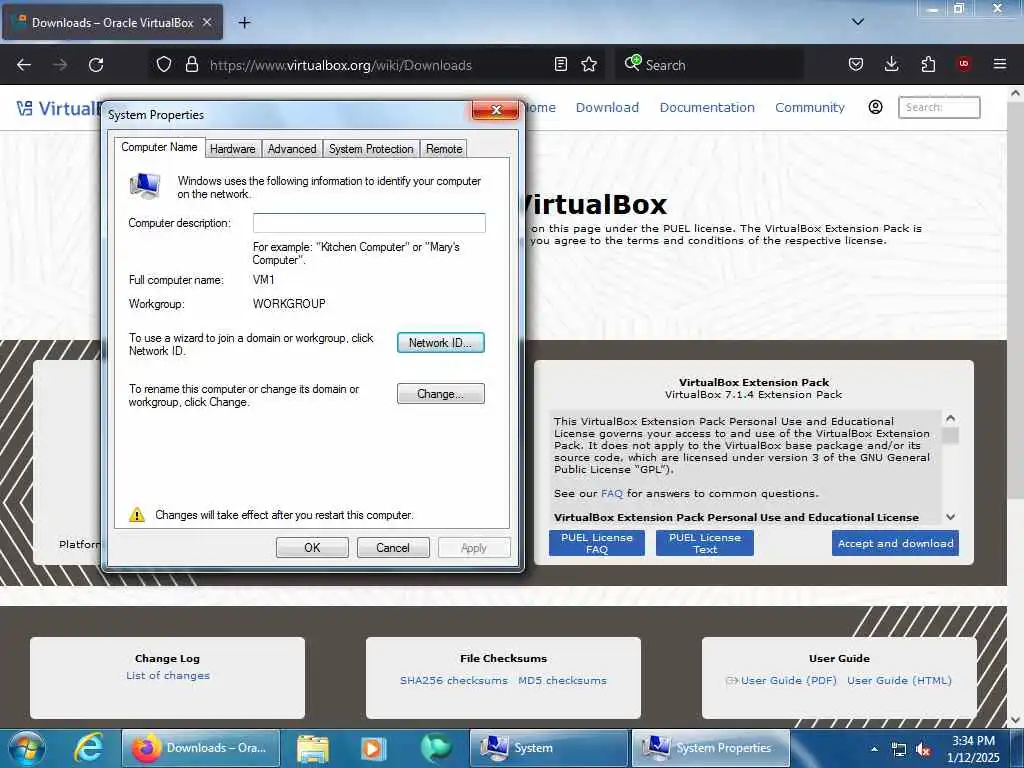This screenshot has width=1024, height=768.
Task: Close System Properties with red X
Action: click(x=496, y=110)
